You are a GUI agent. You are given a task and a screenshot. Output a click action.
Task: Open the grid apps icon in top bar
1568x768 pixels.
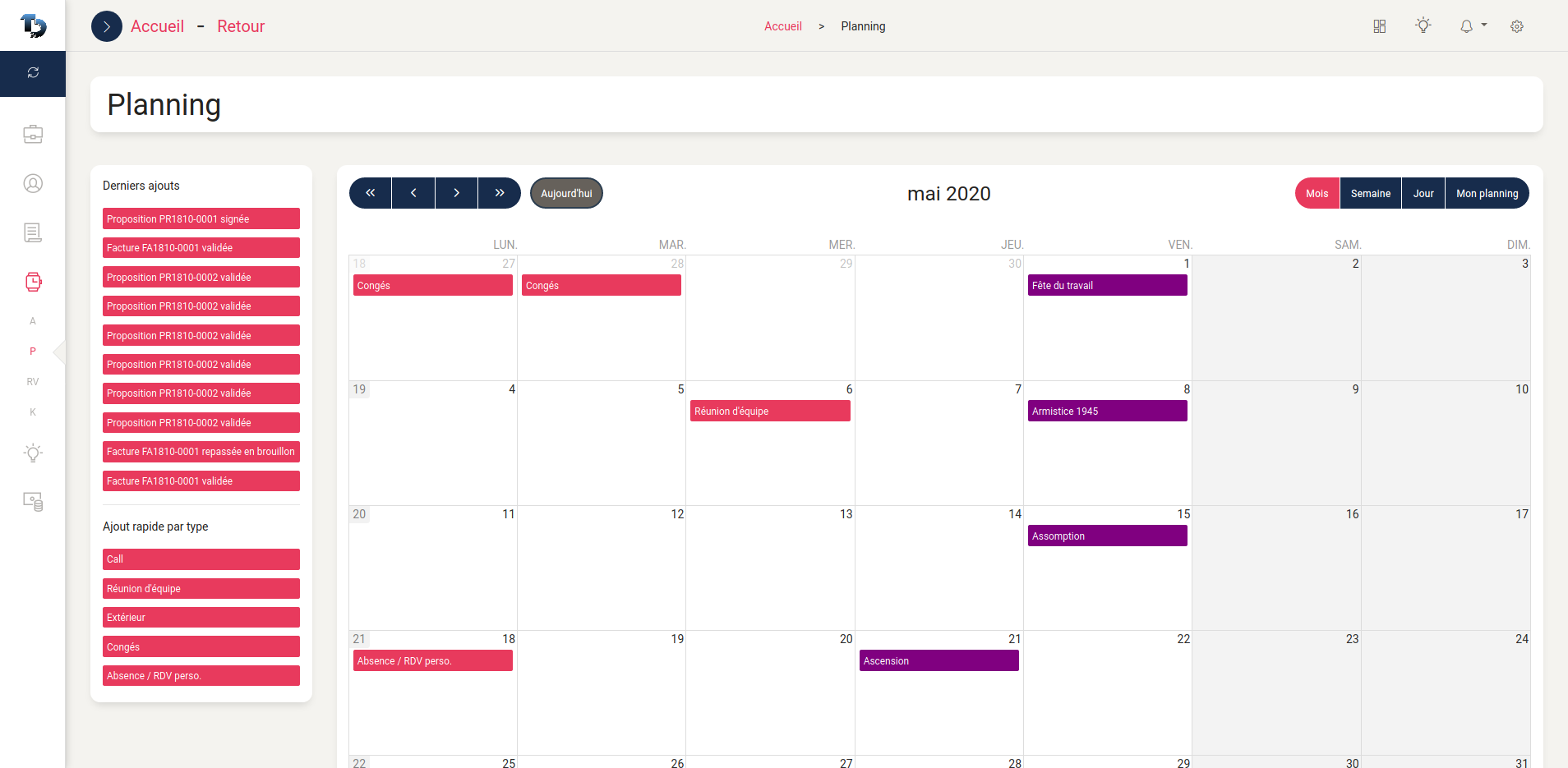[1380, 26]
